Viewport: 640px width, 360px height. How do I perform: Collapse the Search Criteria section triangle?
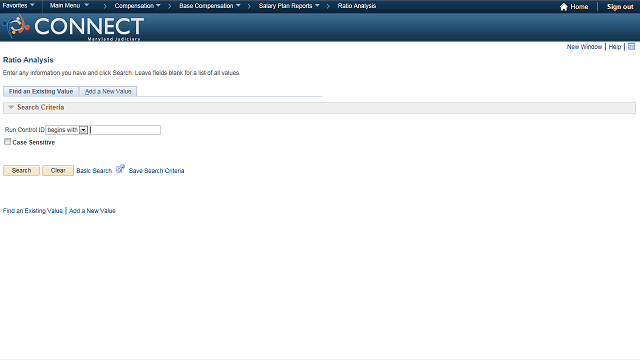pos(11,107)
